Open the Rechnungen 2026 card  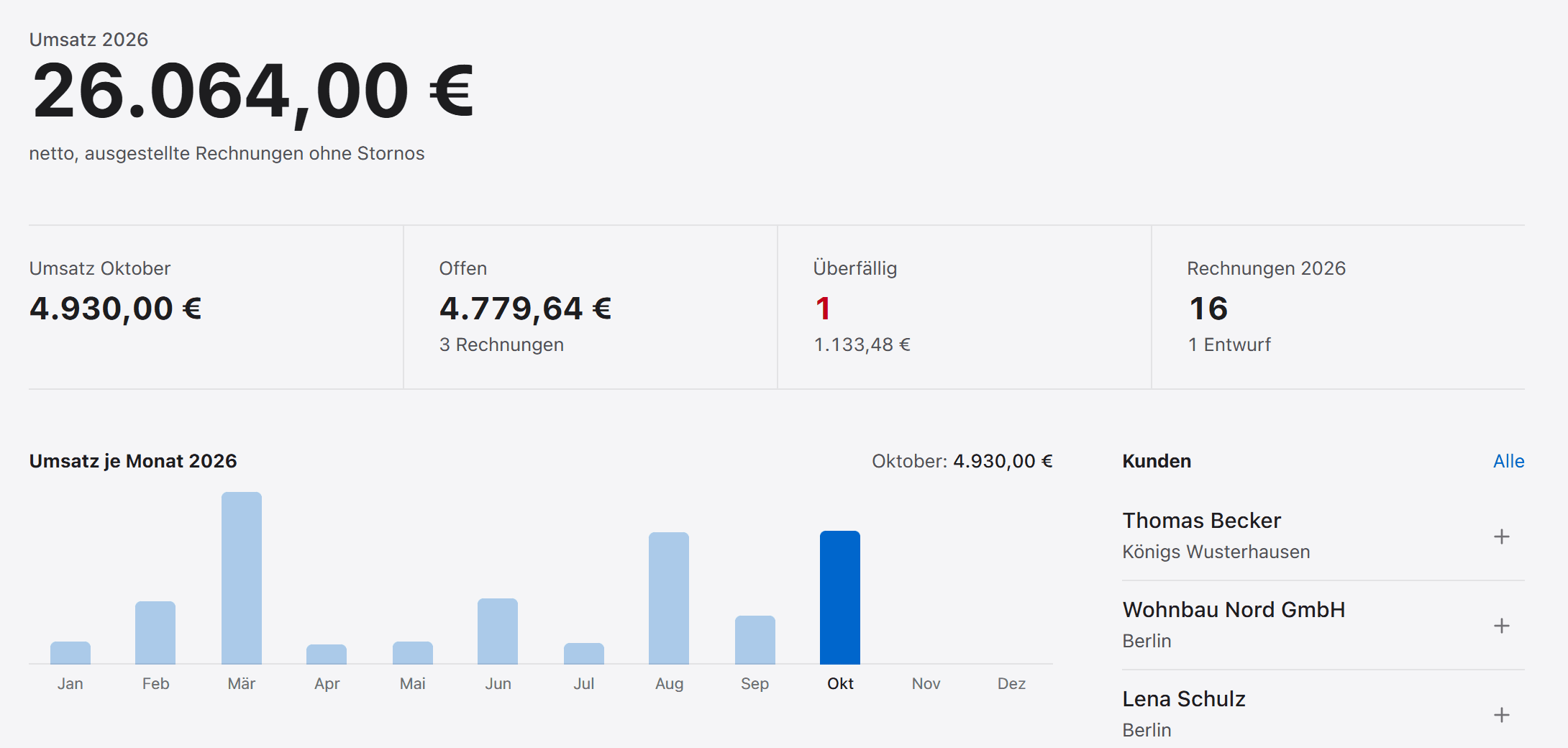click(x=1338, y=307)
